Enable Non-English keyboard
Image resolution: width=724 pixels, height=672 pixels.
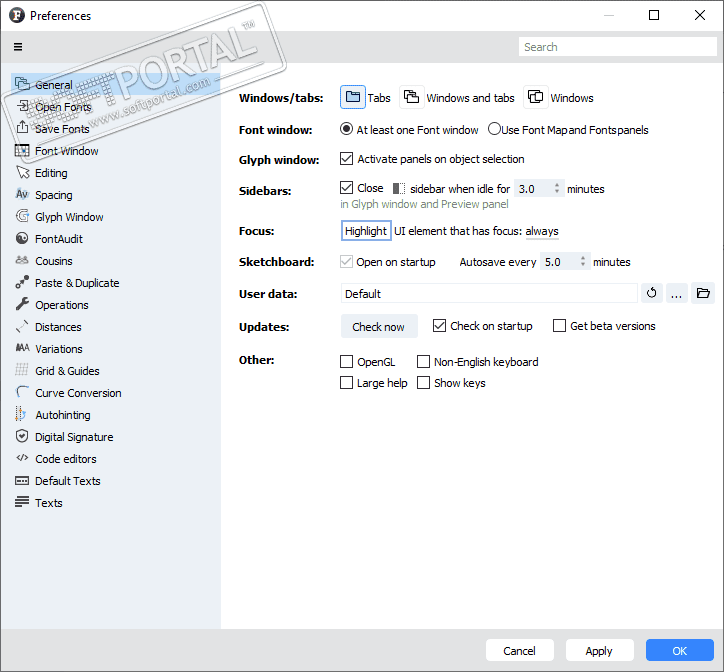click(x=423, y=362)
